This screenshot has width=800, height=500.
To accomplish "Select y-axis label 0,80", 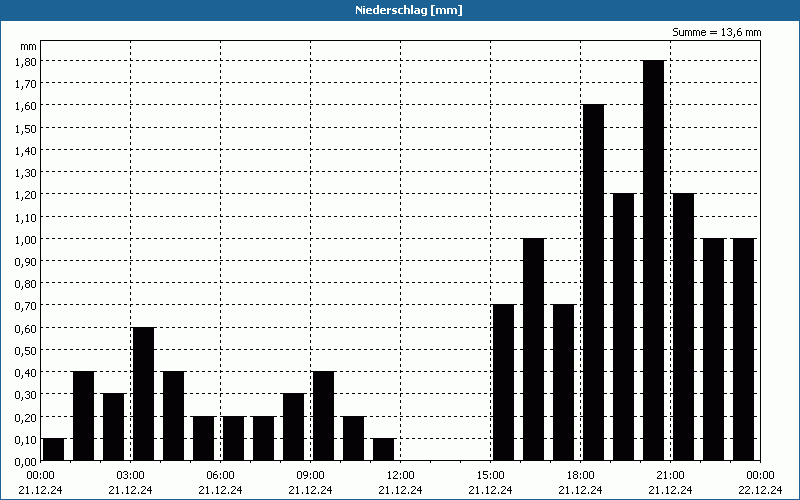I will coord(26,284).
